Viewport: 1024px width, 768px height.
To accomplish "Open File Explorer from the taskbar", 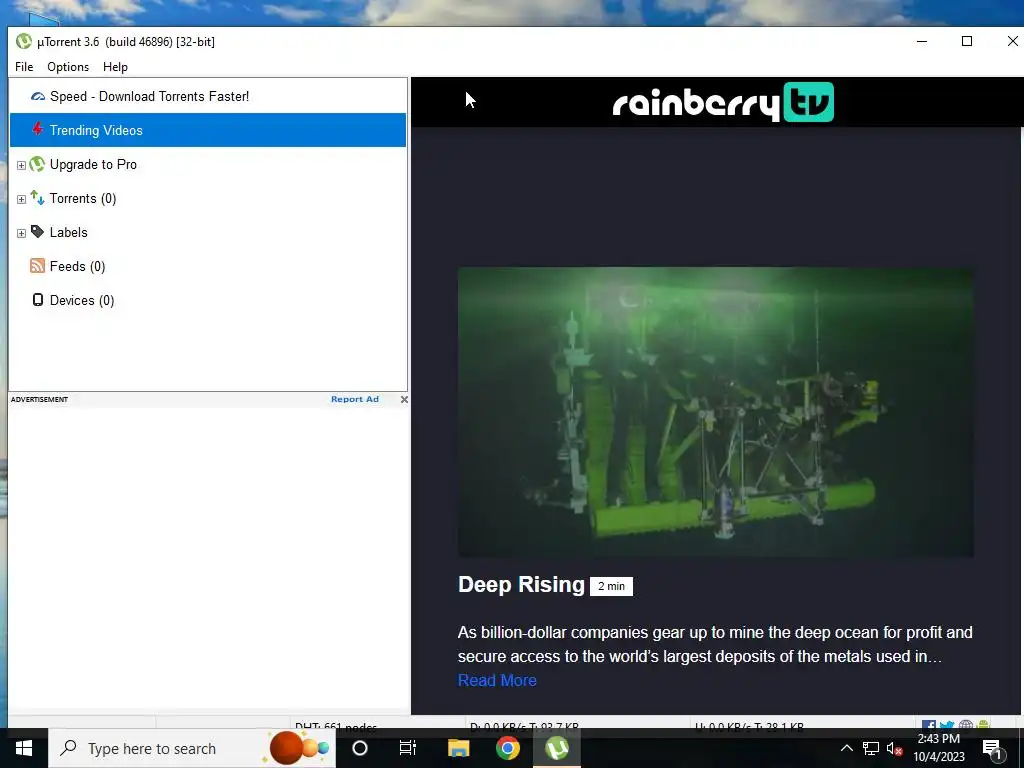I will point(458,748).
